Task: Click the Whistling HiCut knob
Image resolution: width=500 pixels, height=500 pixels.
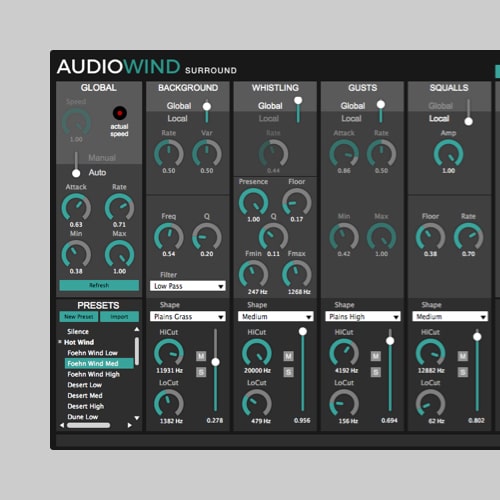Action: (257, 353)
